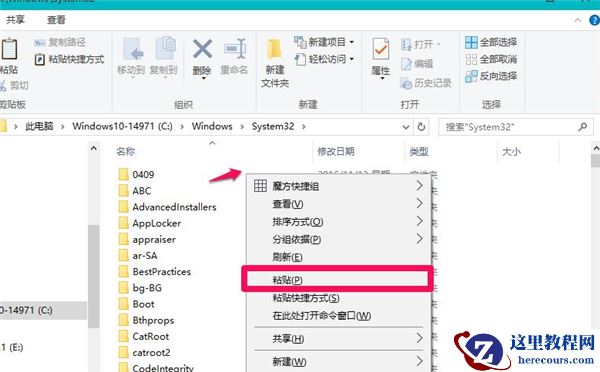Screen dimensions: 600x372
Task: Click the grid icon beside 魔方快捷组
Action: (260, 186)
